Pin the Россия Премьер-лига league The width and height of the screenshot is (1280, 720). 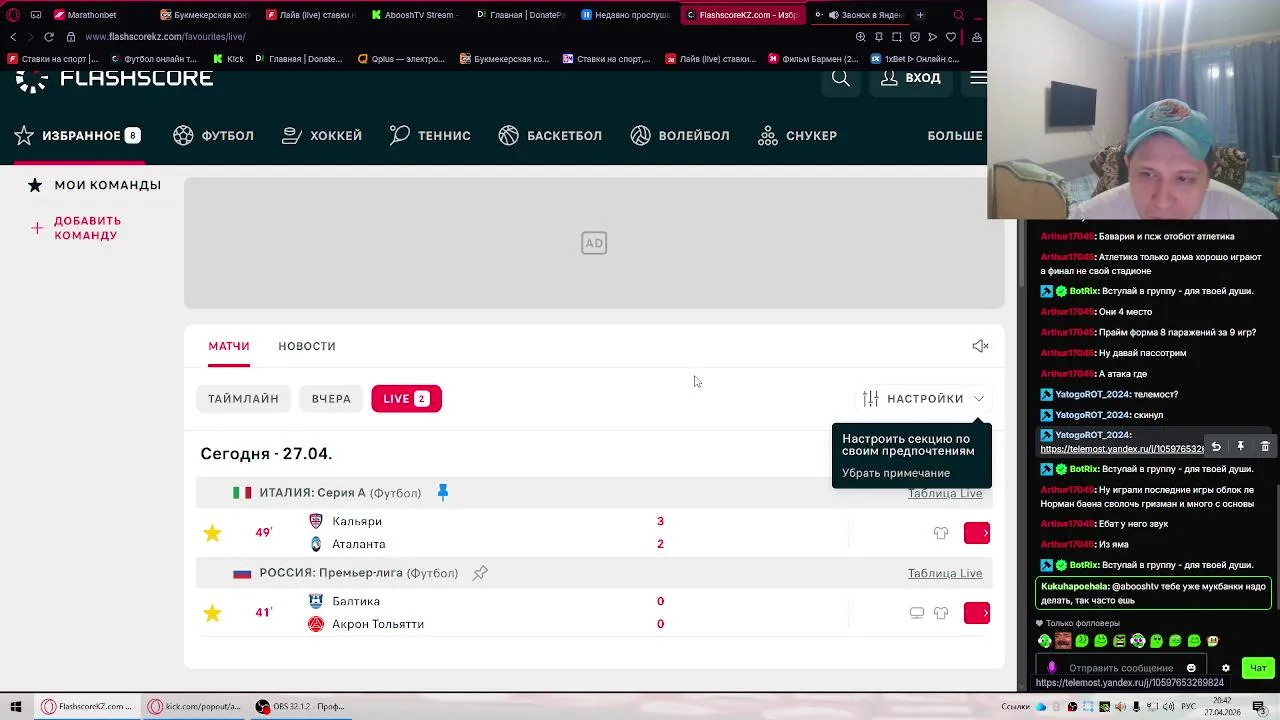pyautogui.click(x=480, y=573)
